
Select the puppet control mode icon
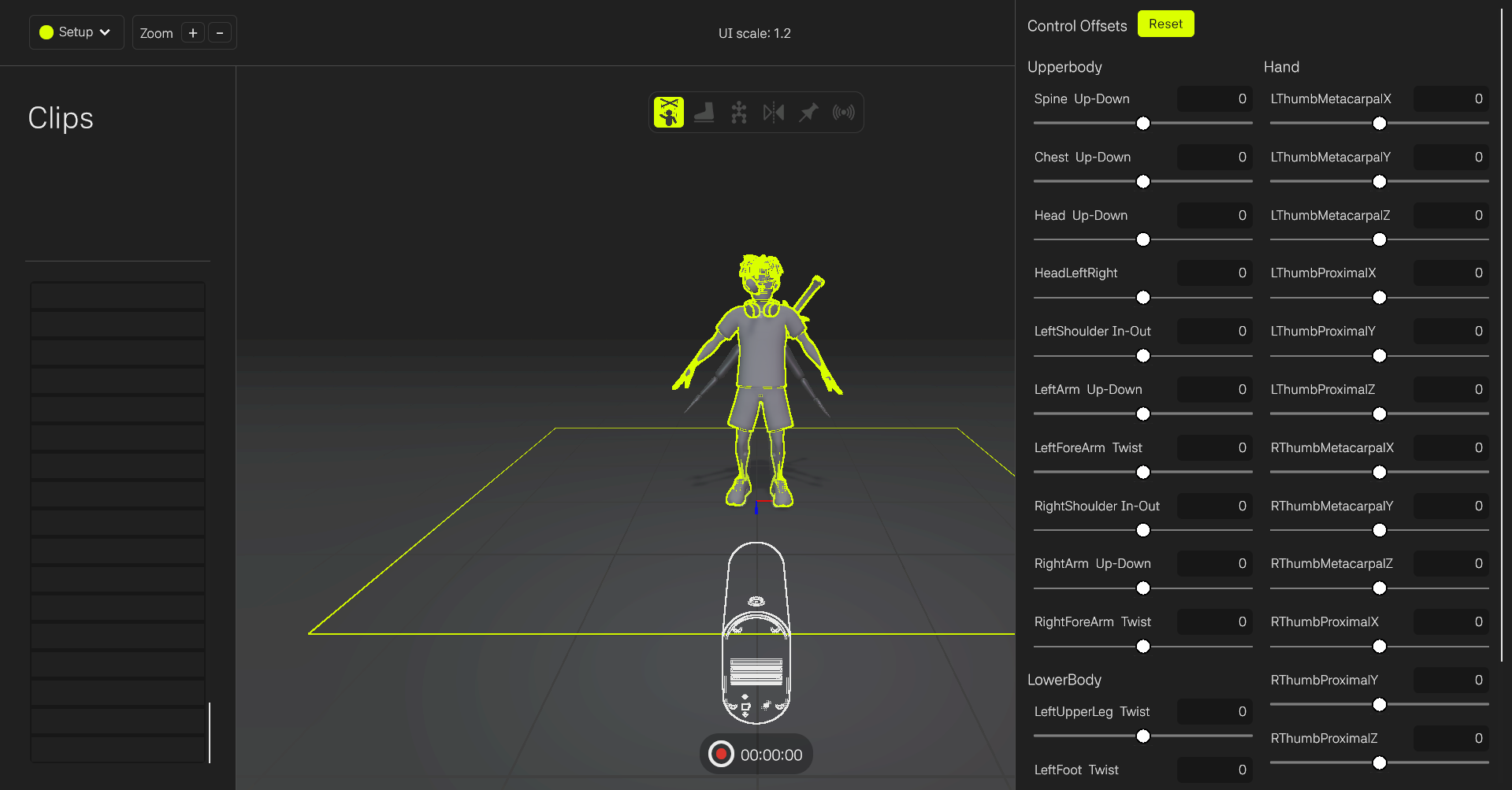(669, 113)
